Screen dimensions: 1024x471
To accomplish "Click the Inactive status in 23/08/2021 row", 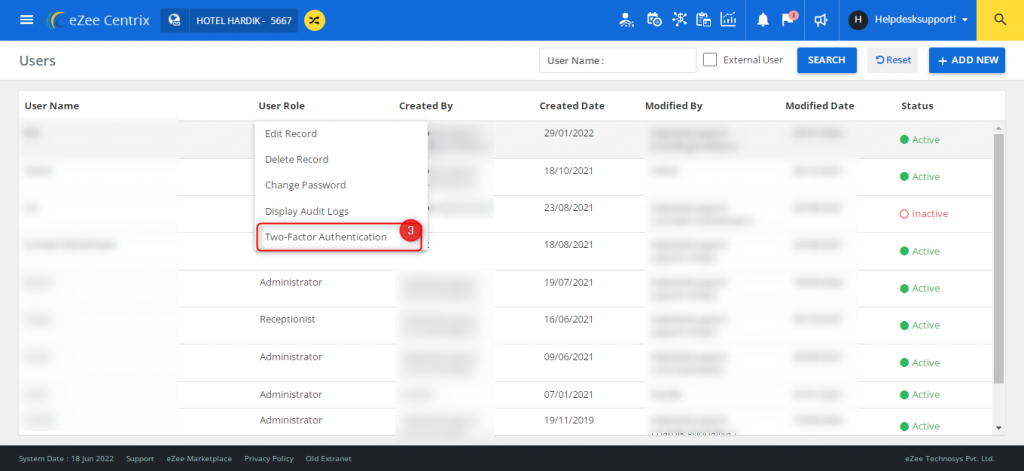I will click(x=923, y=214).
